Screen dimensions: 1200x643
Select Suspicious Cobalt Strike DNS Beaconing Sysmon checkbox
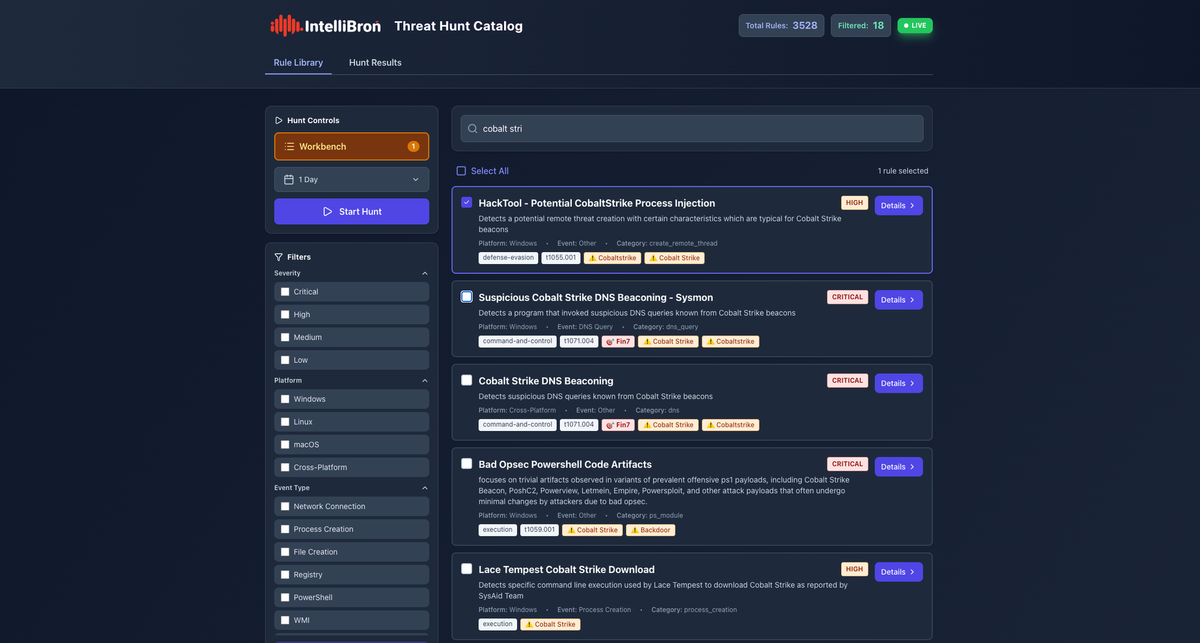click(x=467, y=297)
